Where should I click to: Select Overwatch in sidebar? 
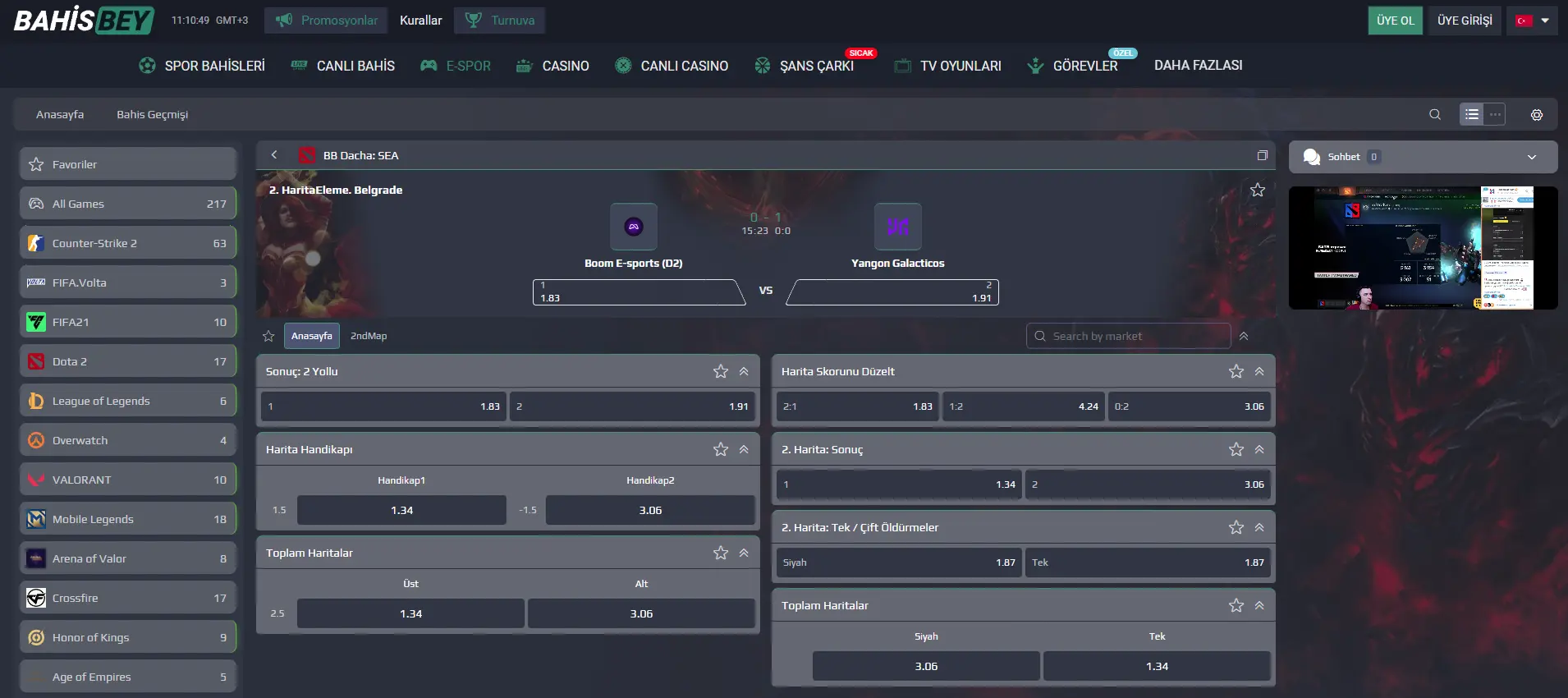click(x=128, y=440)
